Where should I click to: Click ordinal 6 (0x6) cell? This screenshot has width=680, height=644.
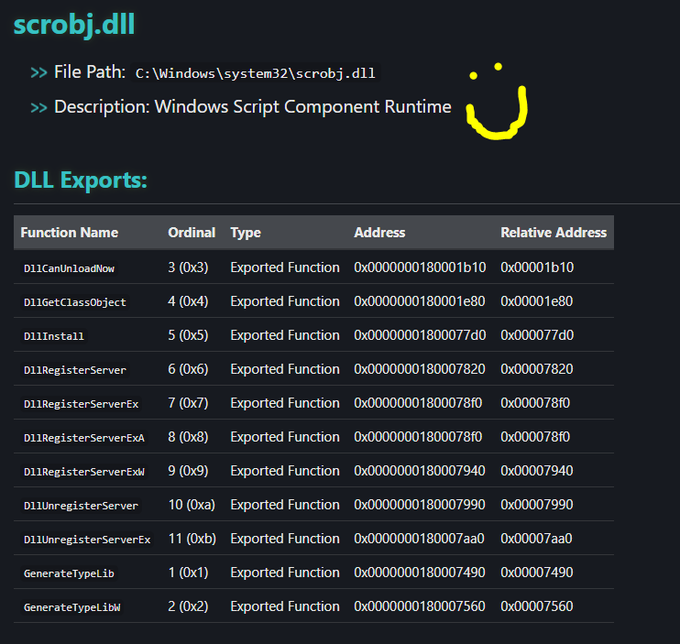(188, 369)
